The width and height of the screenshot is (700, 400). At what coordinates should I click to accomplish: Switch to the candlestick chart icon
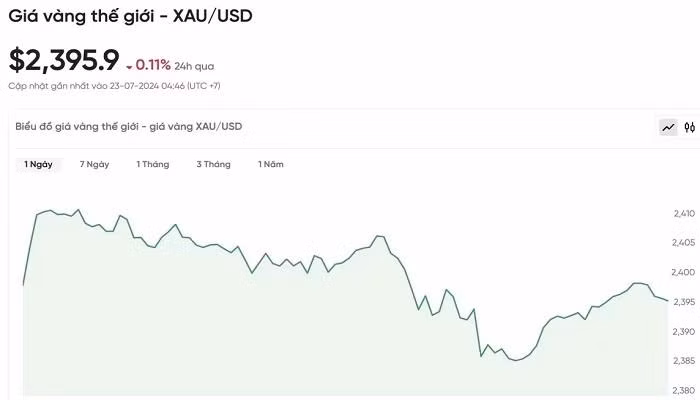point(689,127)
